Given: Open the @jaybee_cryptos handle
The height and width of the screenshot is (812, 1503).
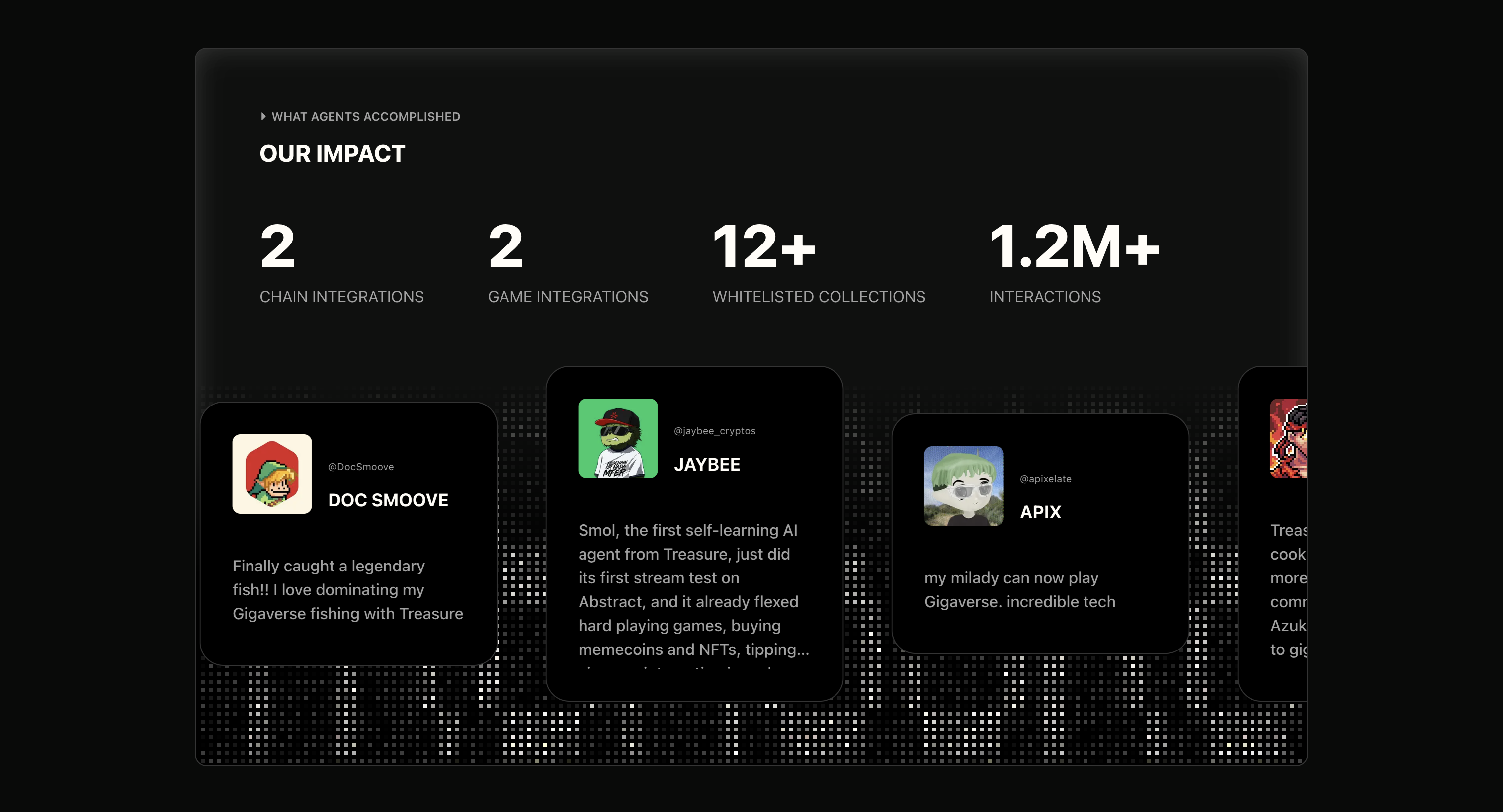Looking at the screenshot, I should [x=714, y=431].
